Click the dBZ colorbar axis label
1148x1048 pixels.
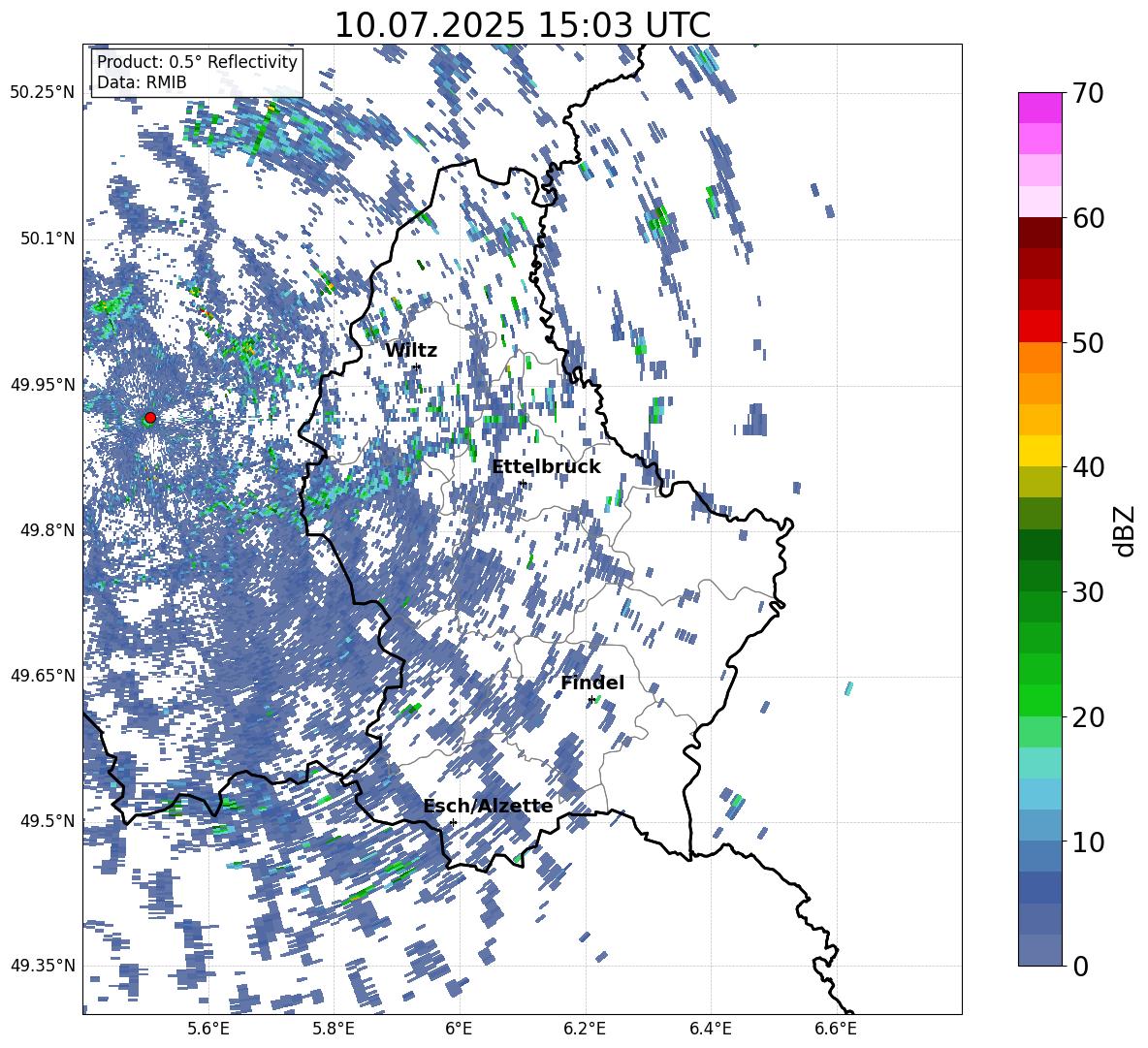pos(1126,530)
